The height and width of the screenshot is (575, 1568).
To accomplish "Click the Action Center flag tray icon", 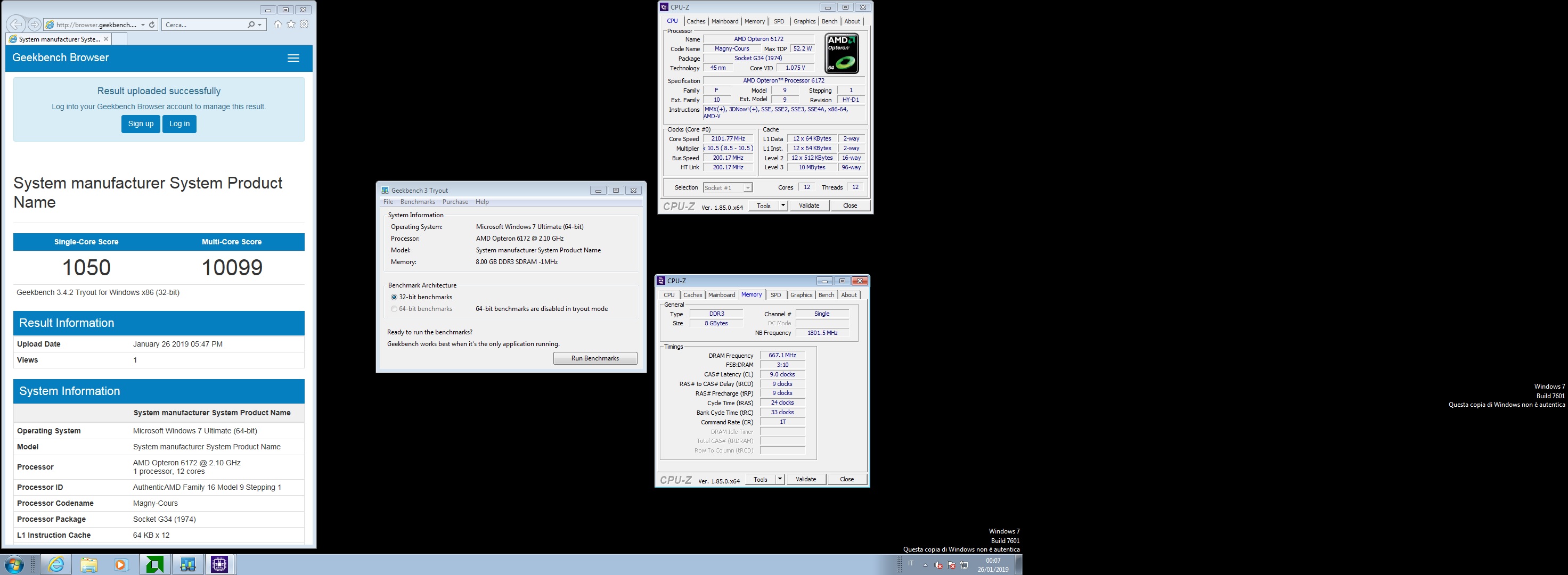I will (x=951, y=565).
